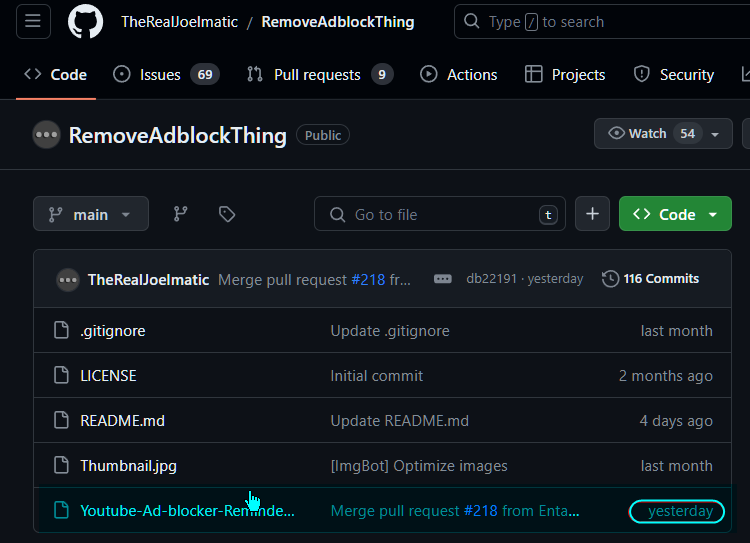The image size is (750, 543).
Task: Click the Public visibility label
Action: pyautogui.click(x=323, y=135)
